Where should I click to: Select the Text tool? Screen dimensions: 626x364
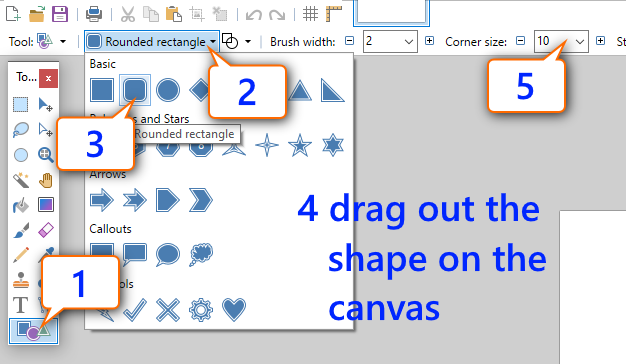pos(21,305)
